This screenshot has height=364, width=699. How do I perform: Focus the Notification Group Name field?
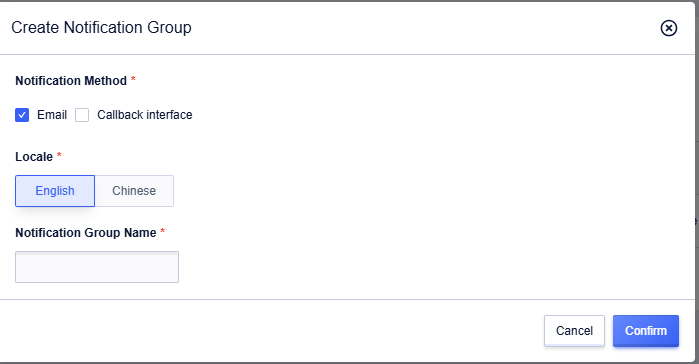coord(97,267)
